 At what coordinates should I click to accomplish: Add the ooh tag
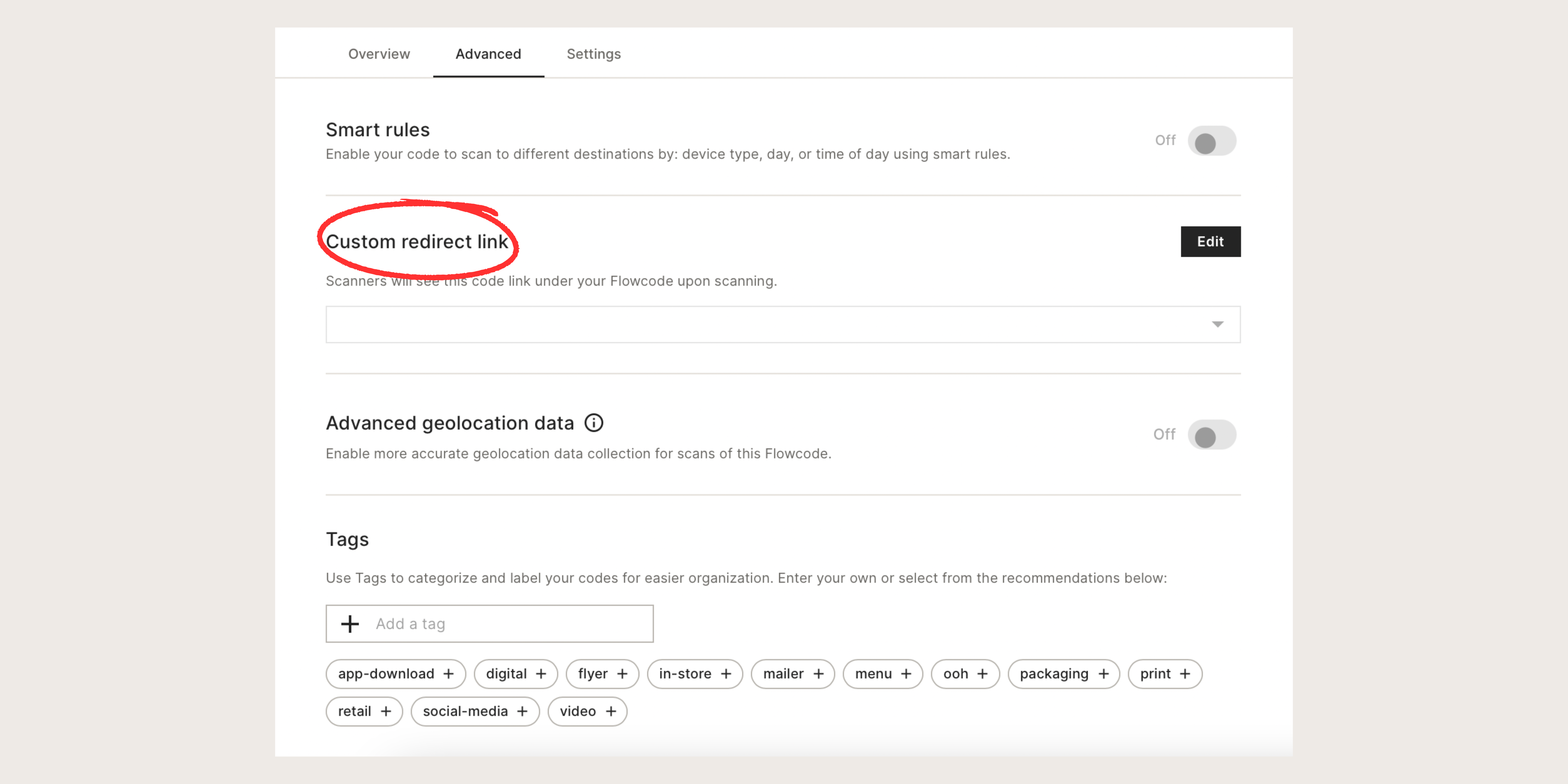pos(965,674)
